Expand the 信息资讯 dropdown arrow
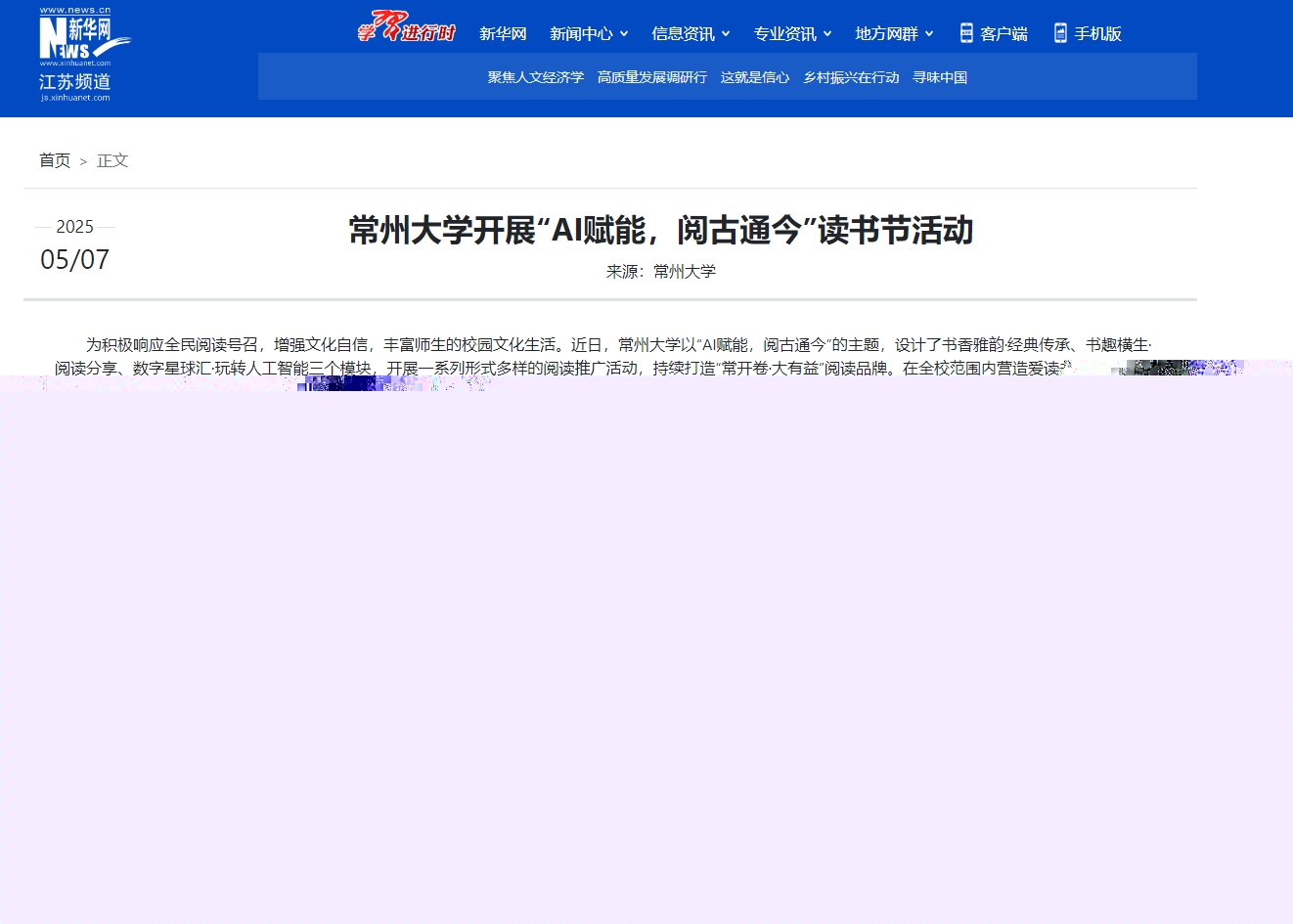This screenshot has width=1293, height=924. 726,34
